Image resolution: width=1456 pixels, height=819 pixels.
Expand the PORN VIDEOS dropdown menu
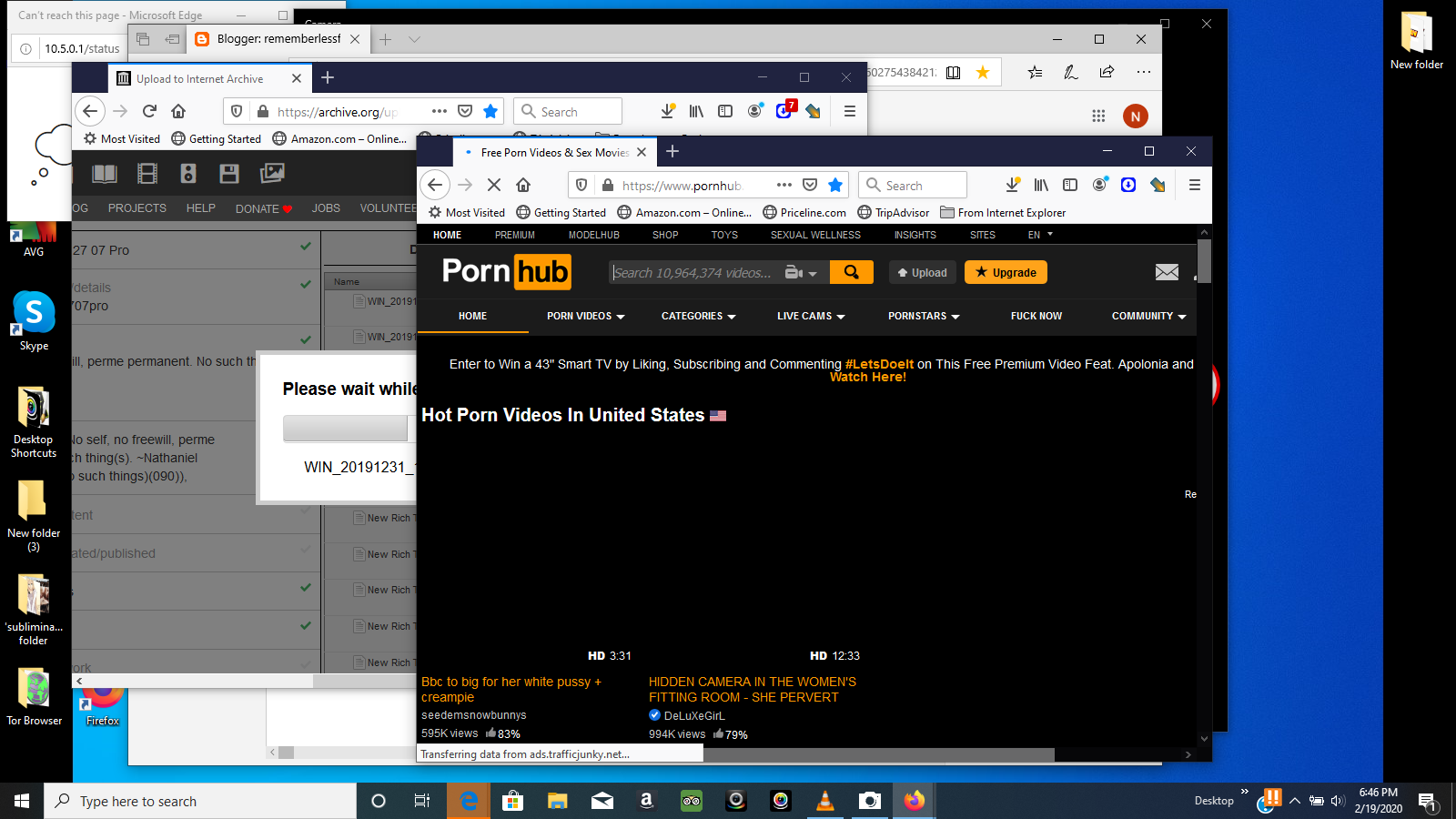pos(585,316)
